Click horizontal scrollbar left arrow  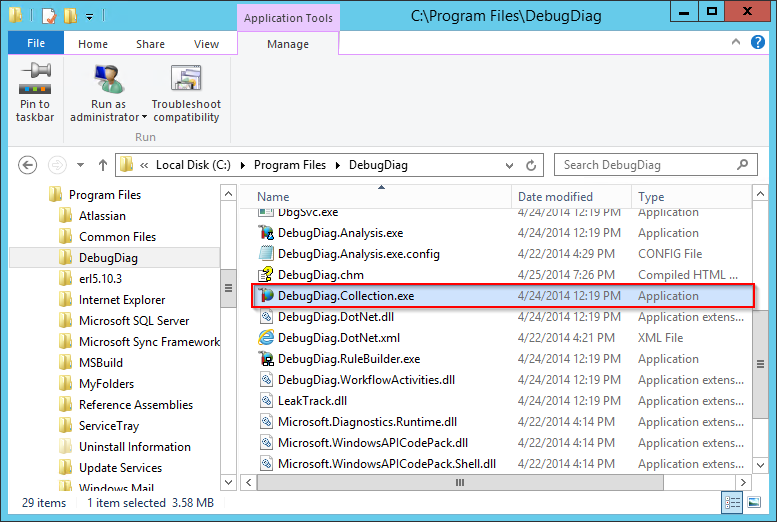pyautogui.click(x=249, y=482)
